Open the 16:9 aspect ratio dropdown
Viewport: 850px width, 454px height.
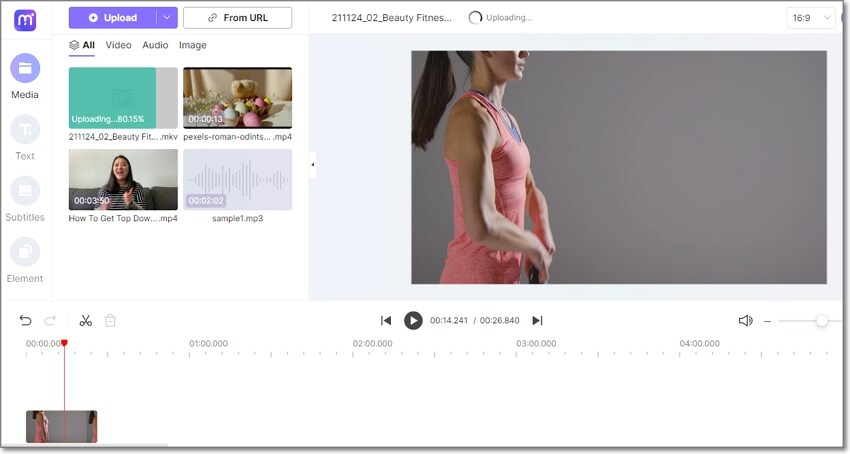coord(810,18)
